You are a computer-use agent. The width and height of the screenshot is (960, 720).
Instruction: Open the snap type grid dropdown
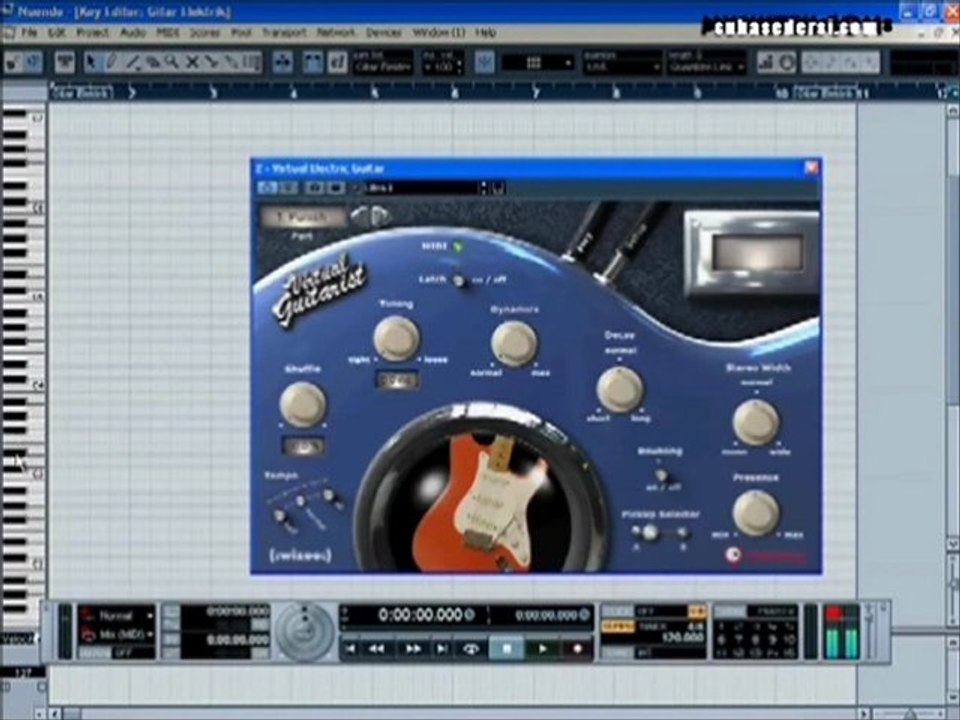[x=538, y=63]
